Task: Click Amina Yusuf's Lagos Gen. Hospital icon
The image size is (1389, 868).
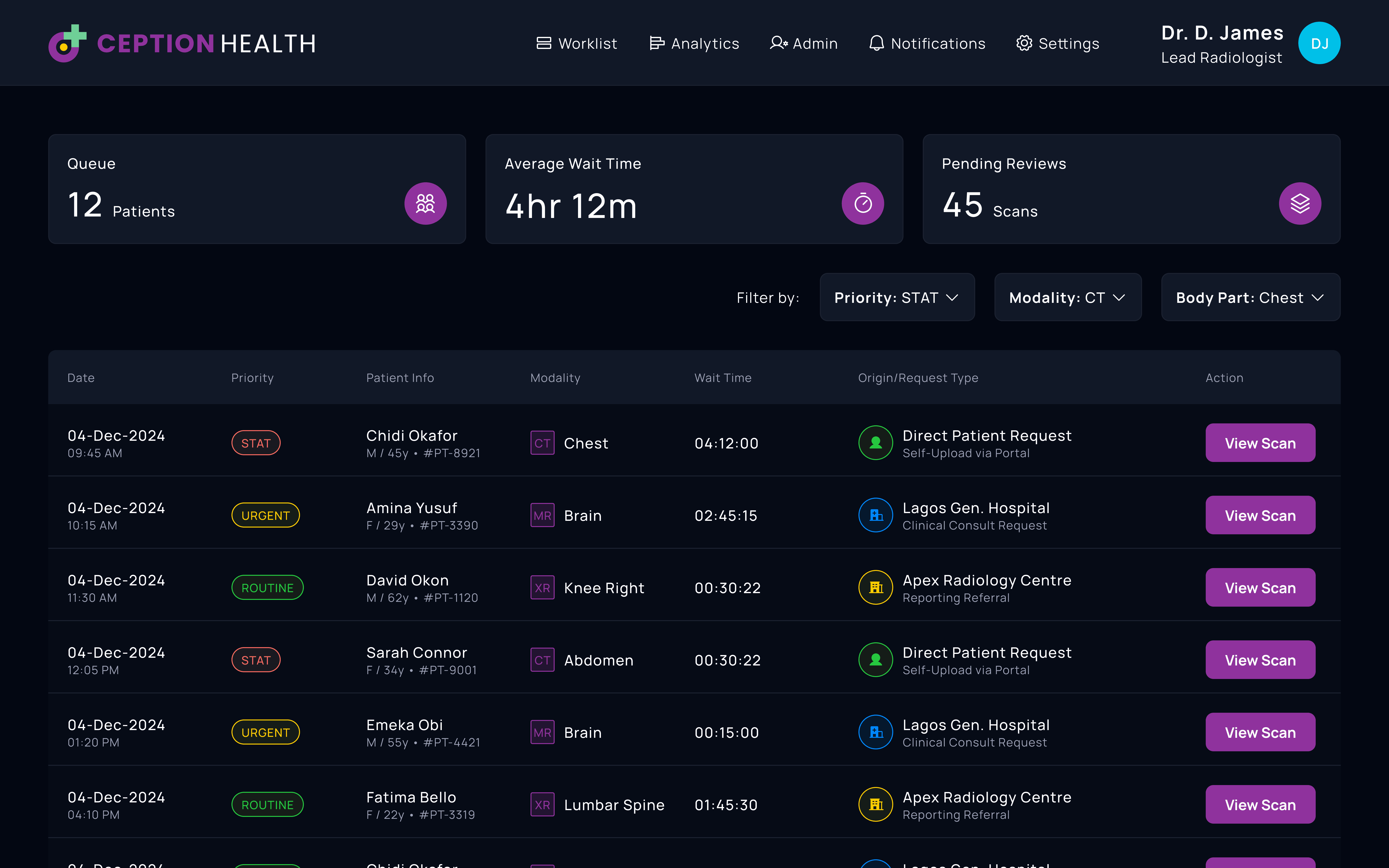Action: click(875, 515)
